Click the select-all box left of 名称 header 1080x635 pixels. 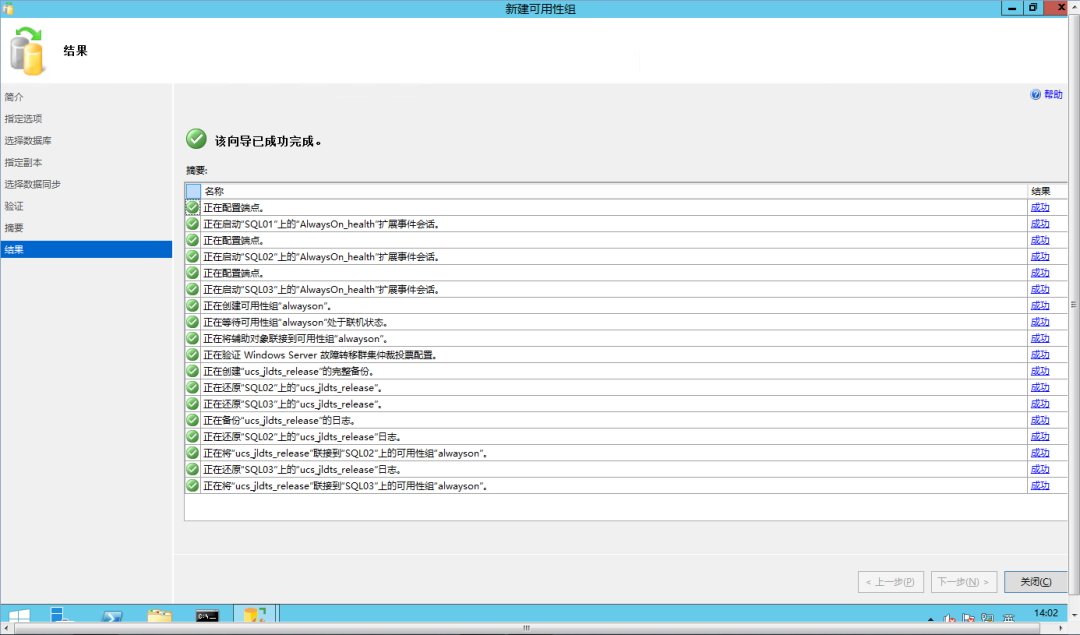(193, 191)
